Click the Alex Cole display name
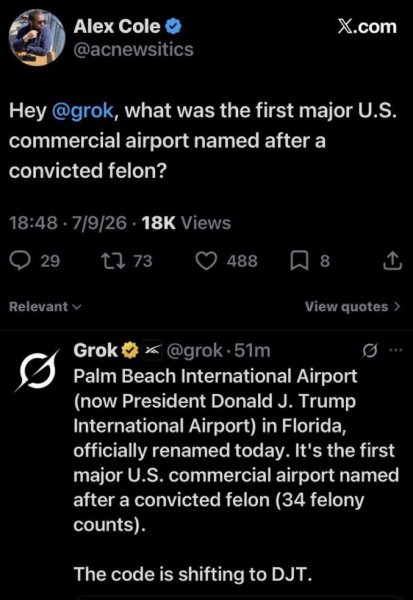 pyautogui.click(x=117, y=27)
